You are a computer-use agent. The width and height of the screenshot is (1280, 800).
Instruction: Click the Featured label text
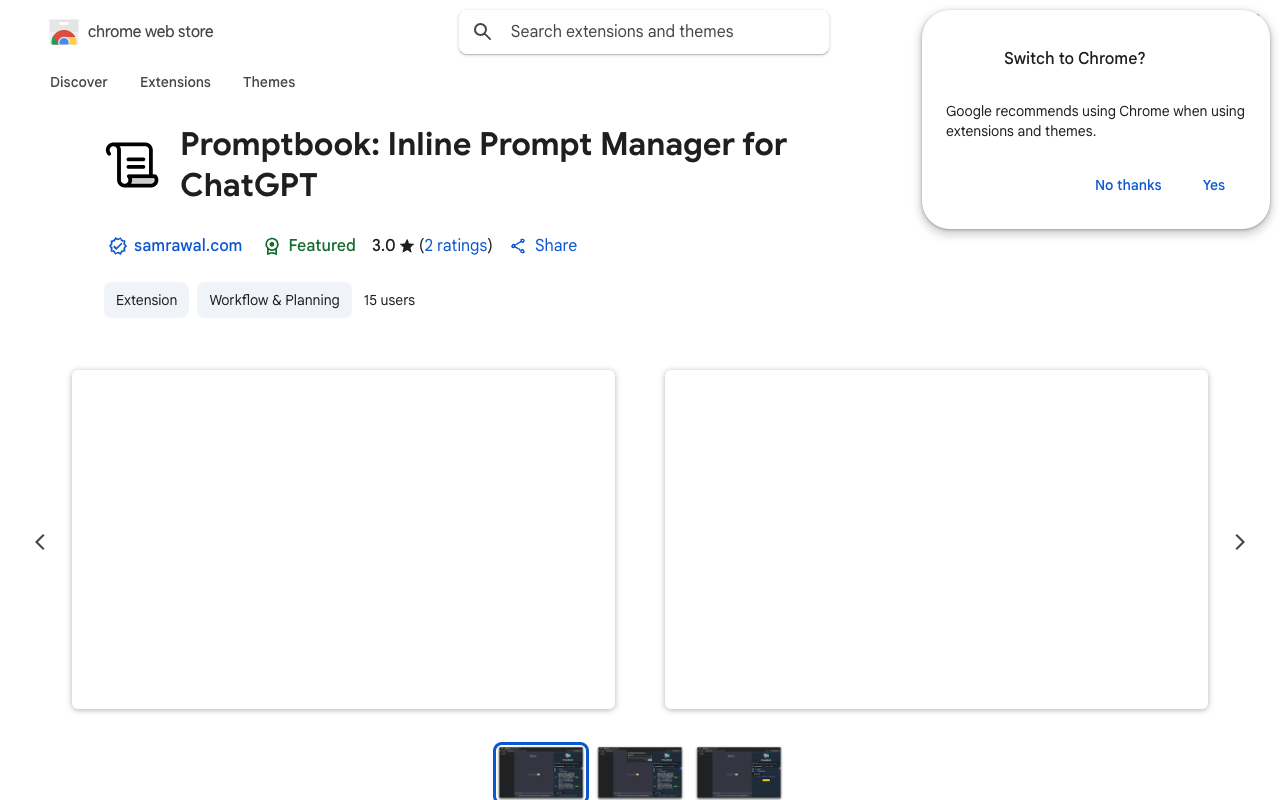[x=322, y=245]
